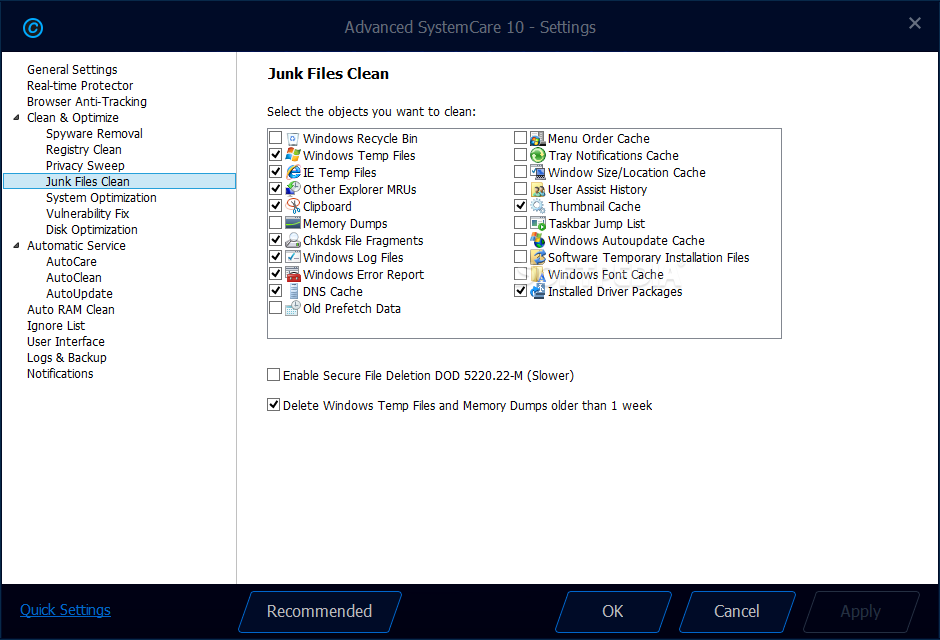Click the Windows Error Report icon
This screenshot has width=940, height=640.
[293, 274]
